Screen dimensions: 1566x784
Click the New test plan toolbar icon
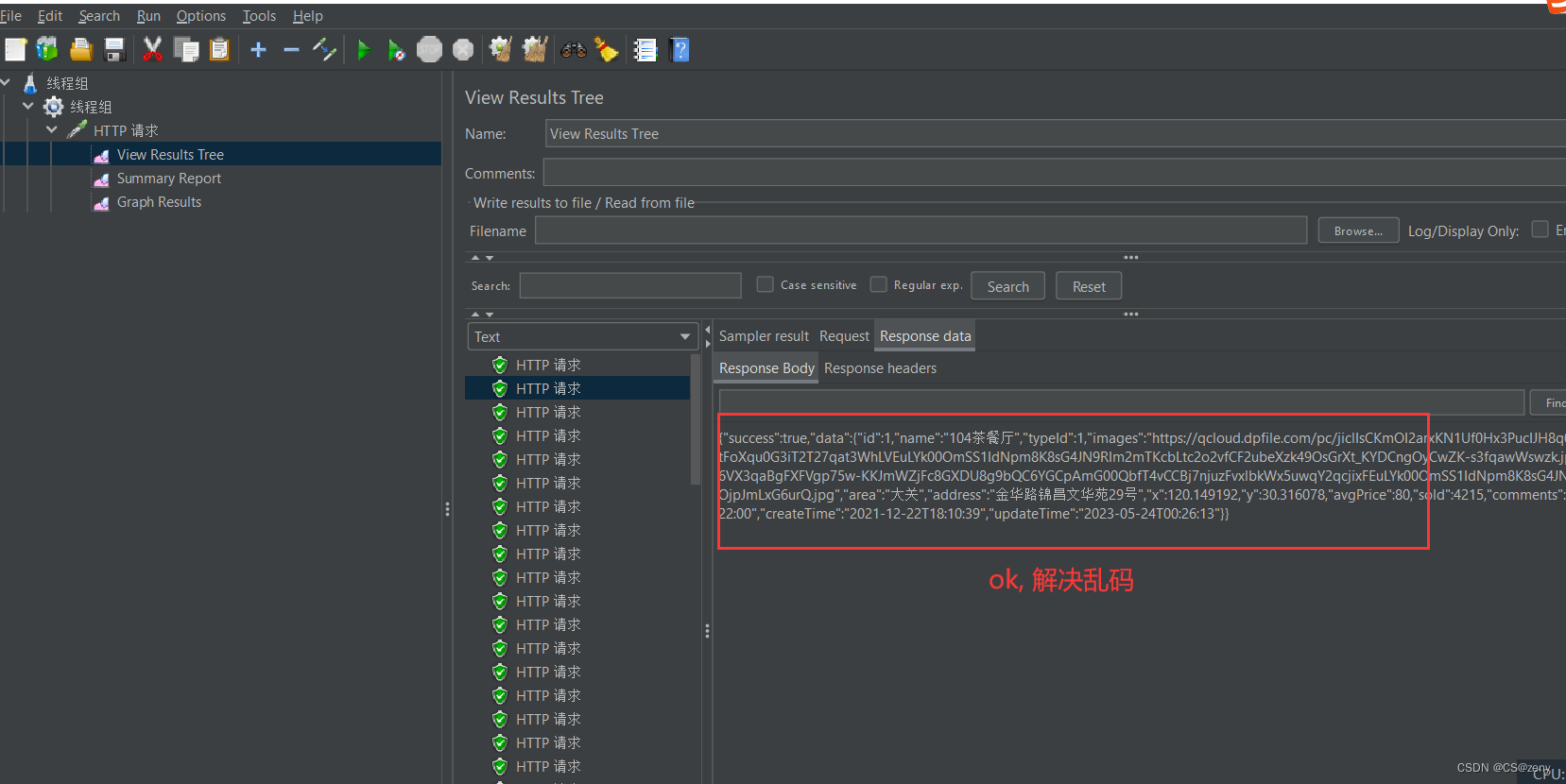[16, 49]
